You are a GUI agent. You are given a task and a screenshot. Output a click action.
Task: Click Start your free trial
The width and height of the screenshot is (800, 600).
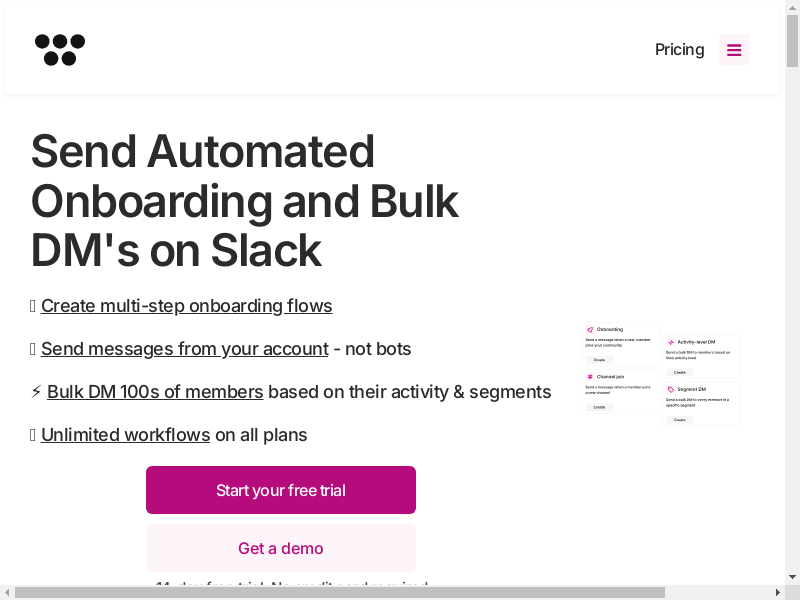click(x=281, y=490)
